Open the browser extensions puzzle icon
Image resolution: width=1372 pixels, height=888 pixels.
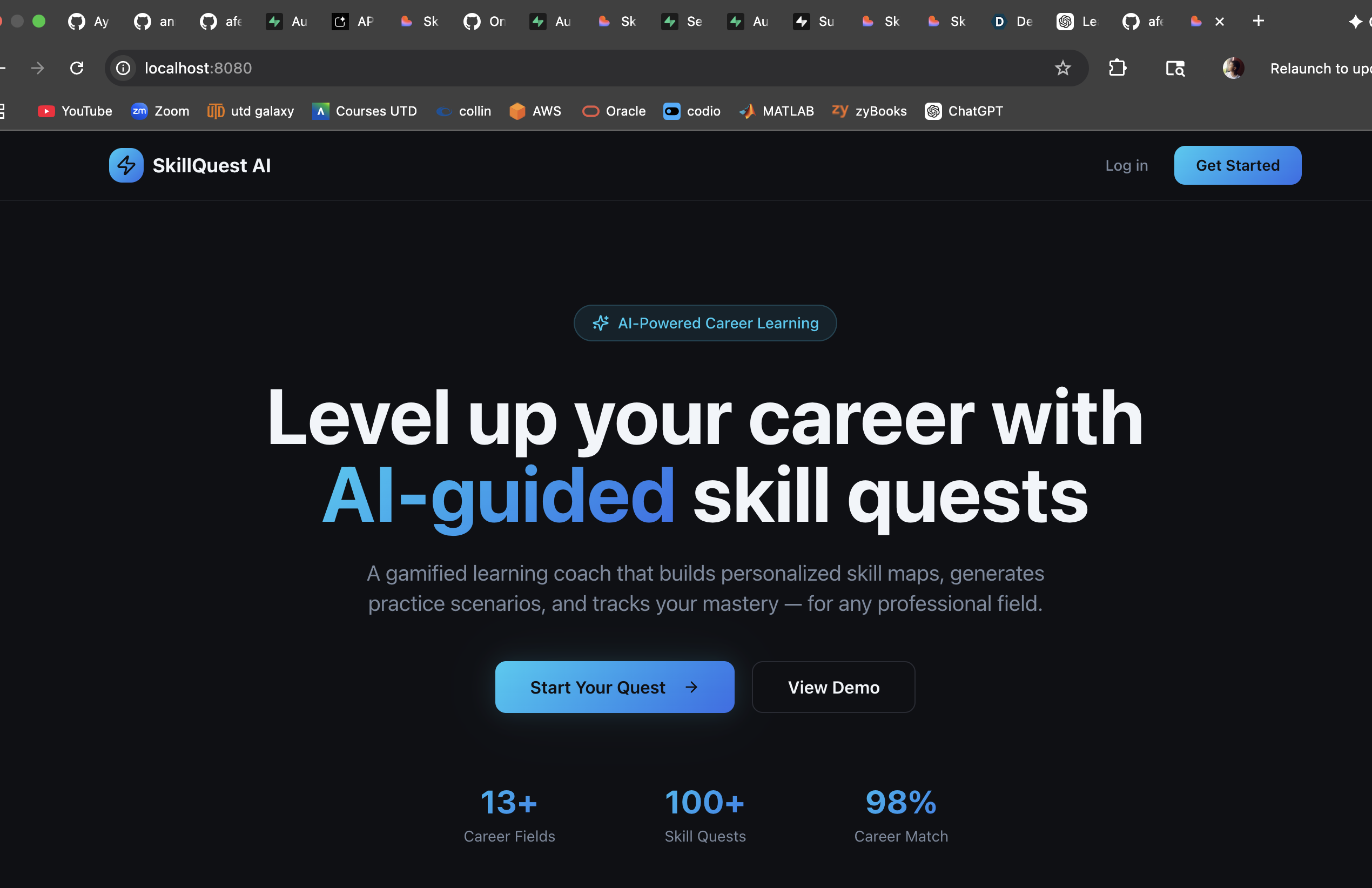point(1117,68)
